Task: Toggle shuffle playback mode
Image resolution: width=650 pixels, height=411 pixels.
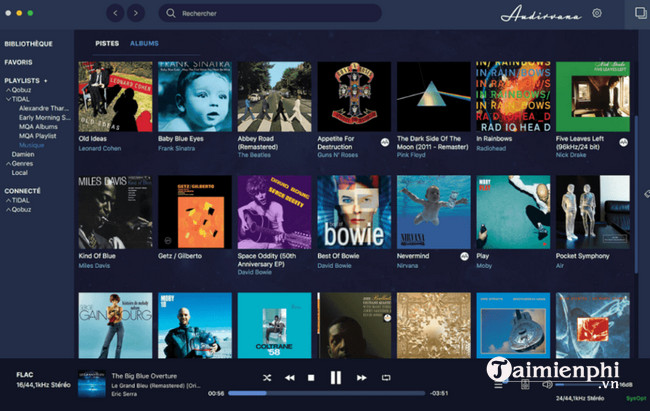Action: (x=267, y=378)
